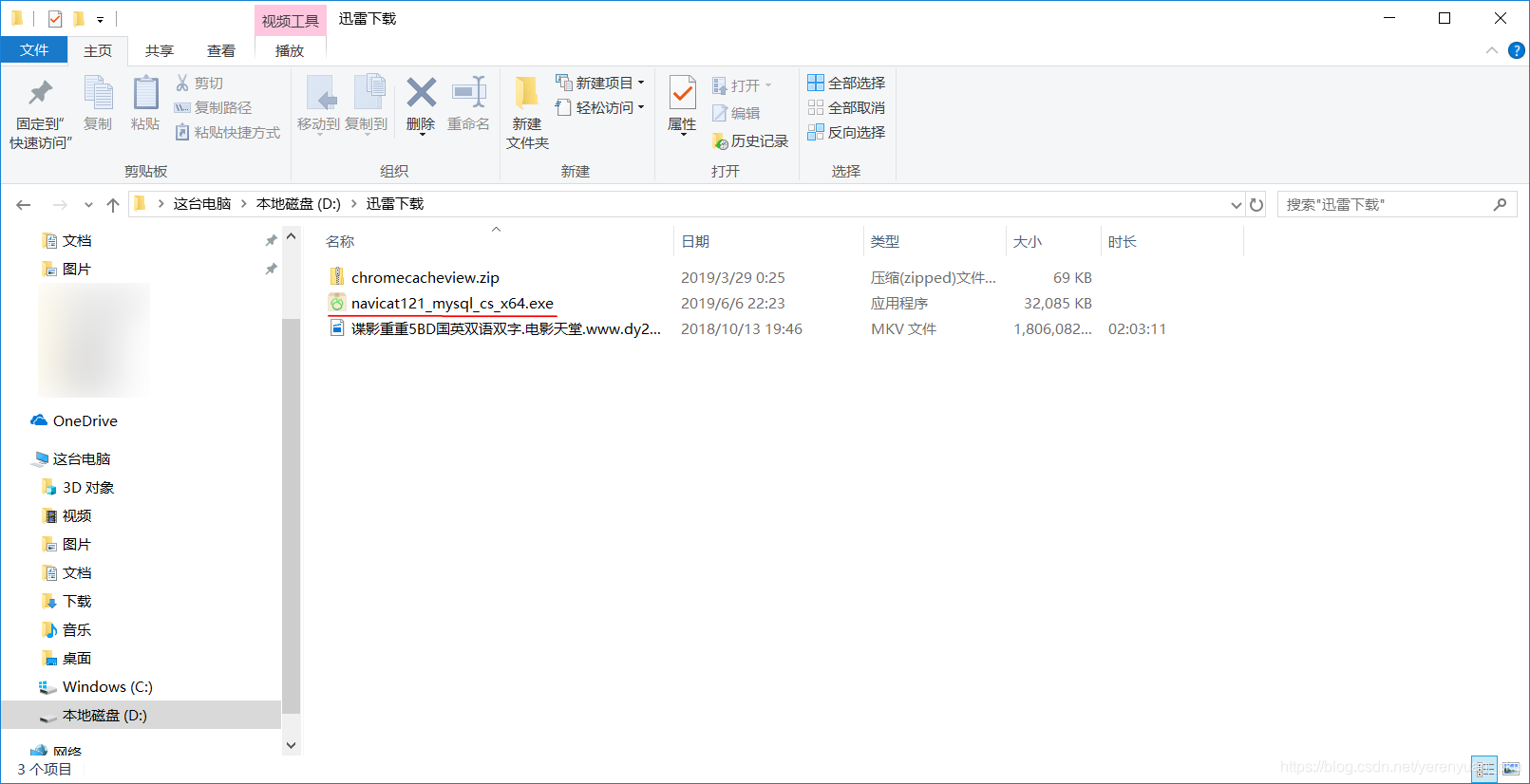
Task: Click the search magnifier icon
Action: tap(1501, 204)
